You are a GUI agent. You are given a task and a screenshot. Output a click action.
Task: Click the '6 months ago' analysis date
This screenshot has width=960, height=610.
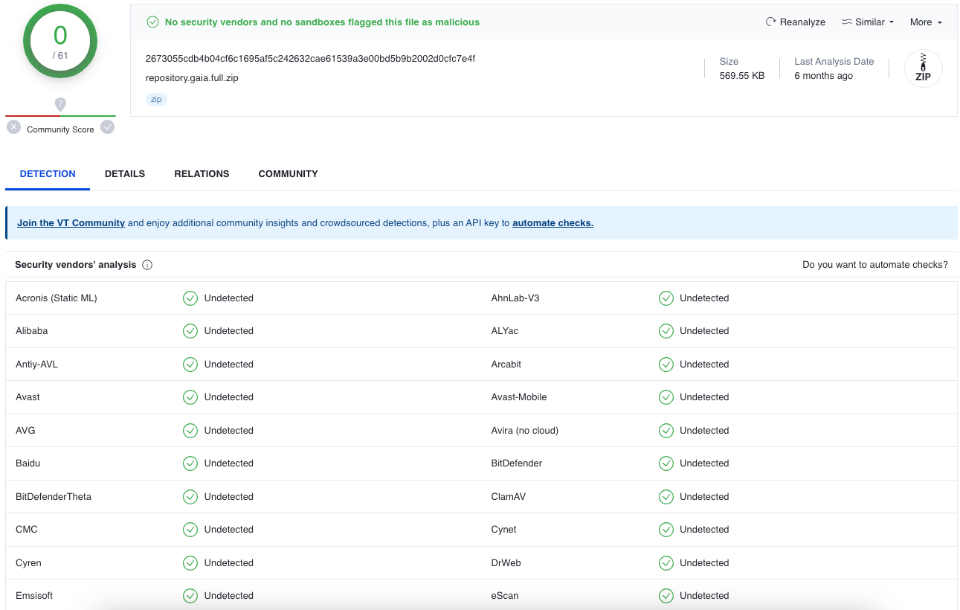[x=823, y=76]
